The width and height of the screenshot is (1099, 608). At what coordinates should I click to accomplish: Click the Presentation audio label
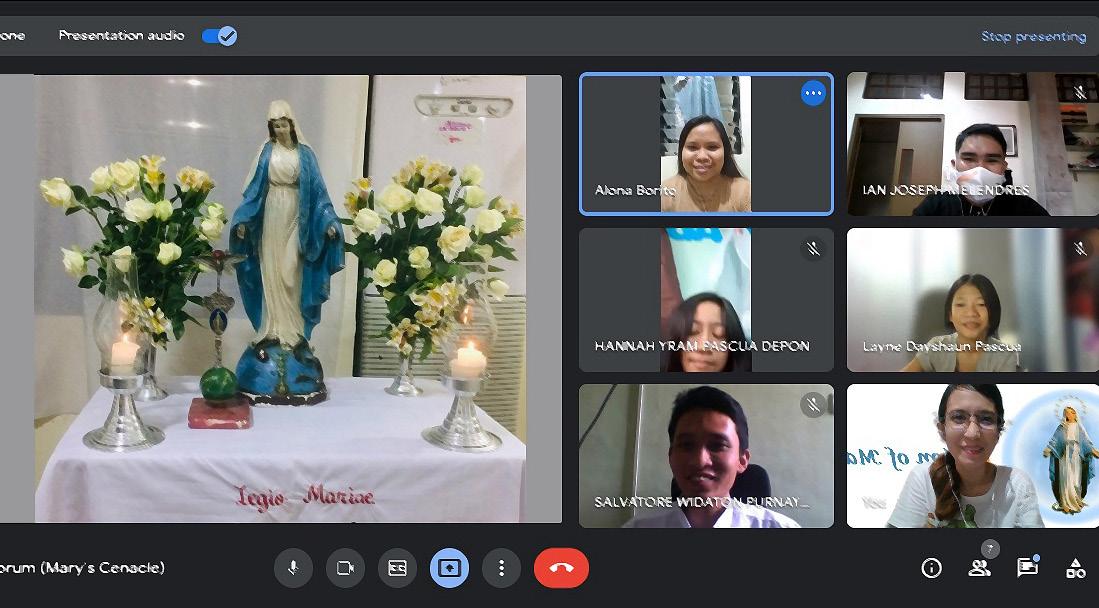[121, 36]
